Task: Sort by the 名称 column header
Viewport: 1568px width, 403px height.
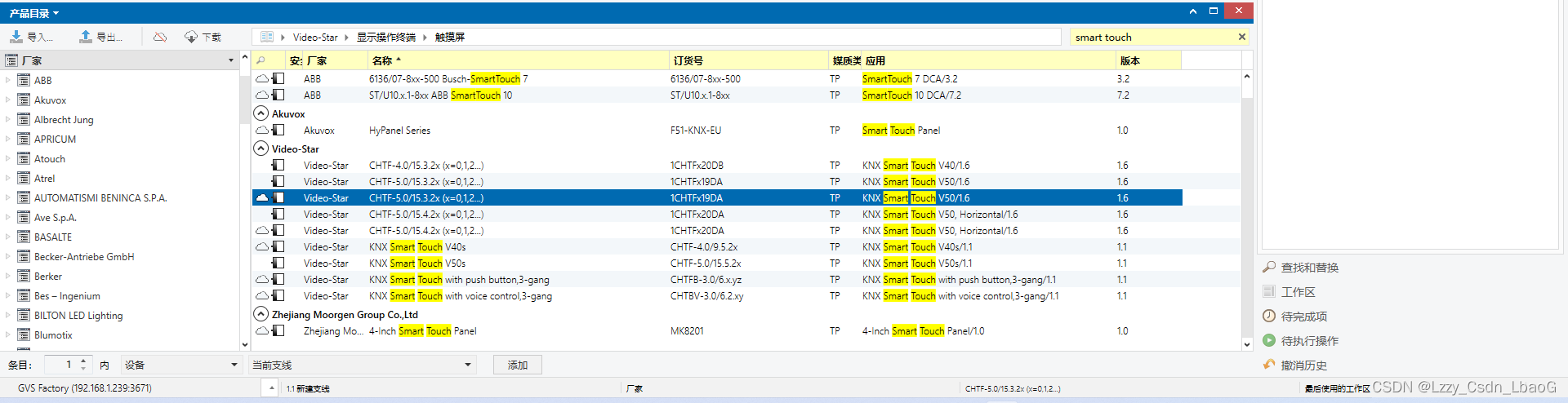Action: point(519,60)
